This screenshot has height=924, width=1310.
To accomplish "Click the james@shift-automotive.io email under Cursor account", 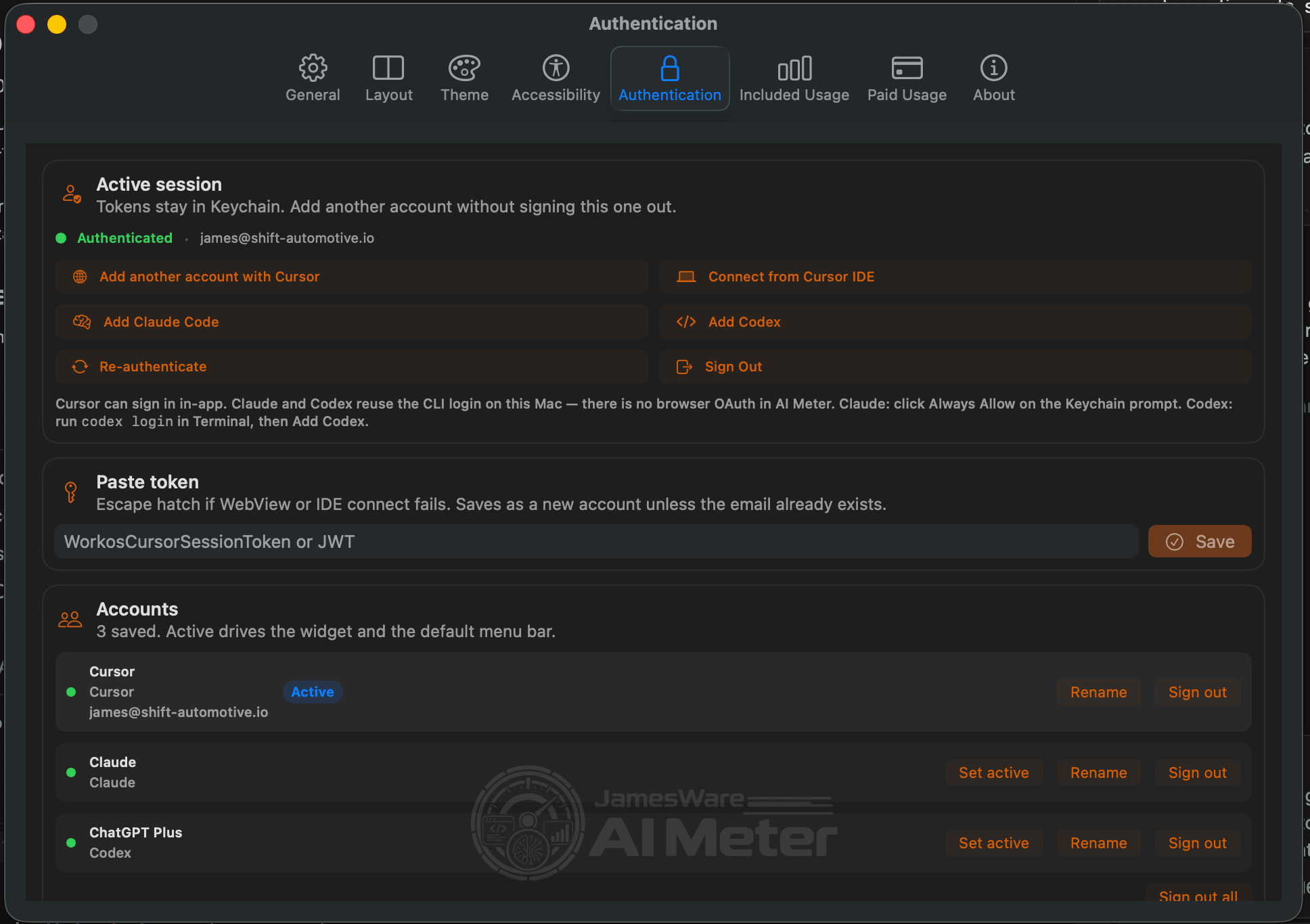I will click(x=179, y=712).
